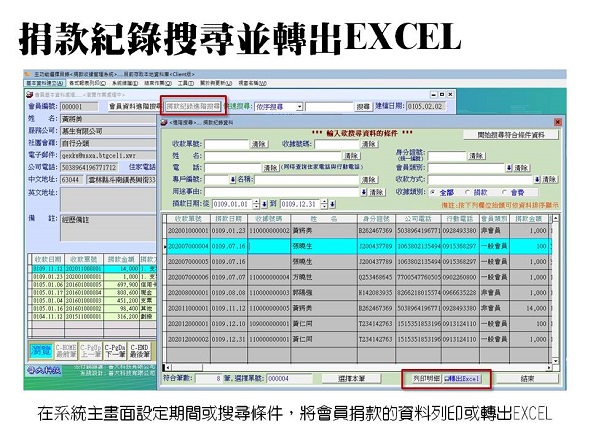Open the start date calendar dropdown

pos(265,204)
